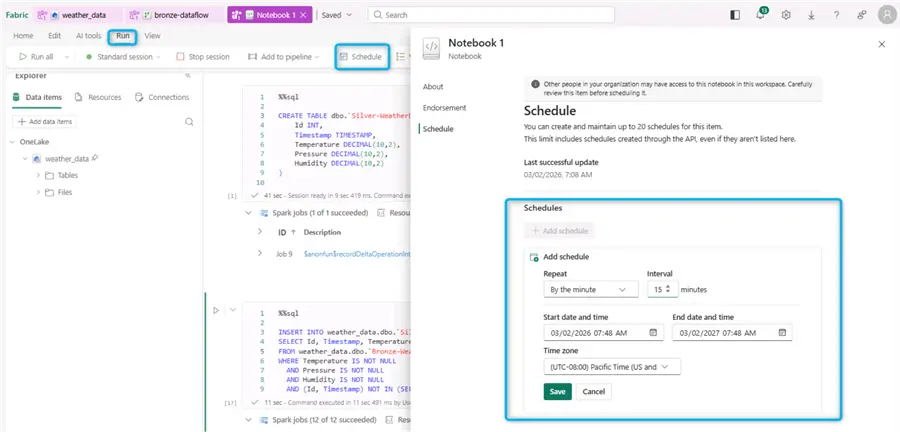Click the outline list icon right of Schedule
Screen dimensions: 900x432
click(401, 57)
